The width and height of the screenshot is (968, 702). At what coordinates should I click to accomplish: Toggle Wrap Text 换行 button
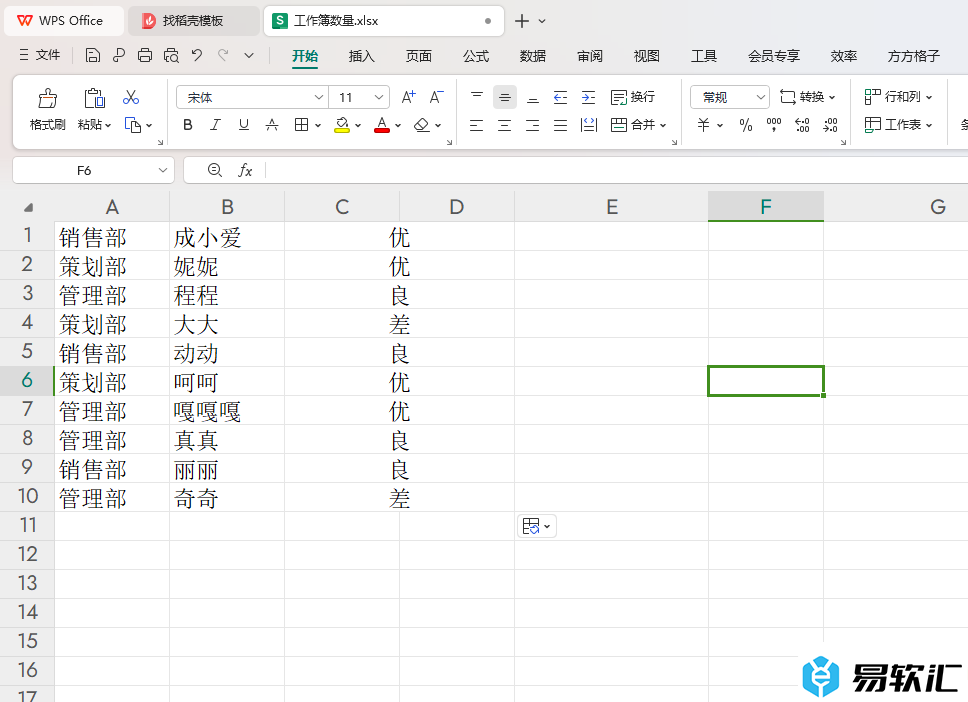tap(633, 97)
